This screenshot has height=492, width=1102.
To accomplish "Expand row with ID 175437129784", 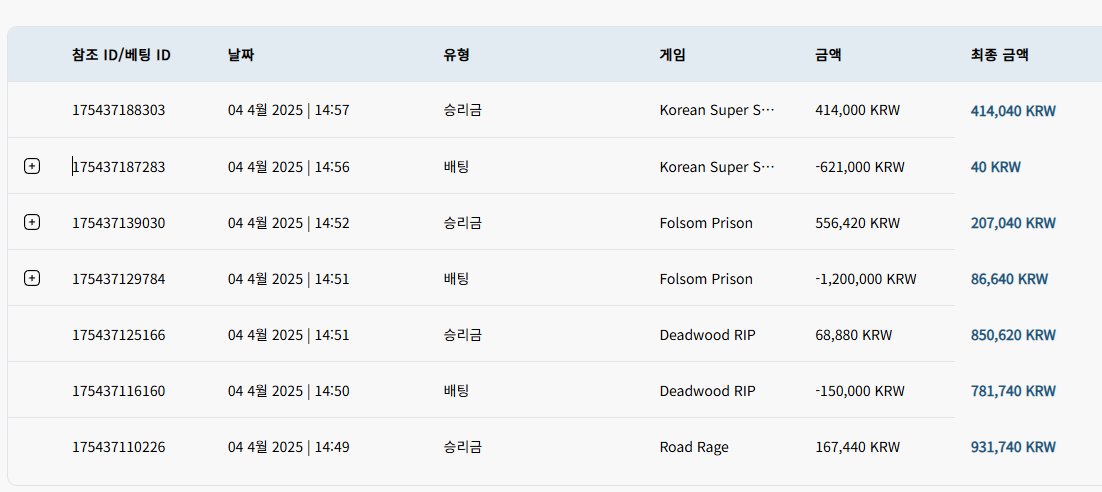I will pos(32,278).
